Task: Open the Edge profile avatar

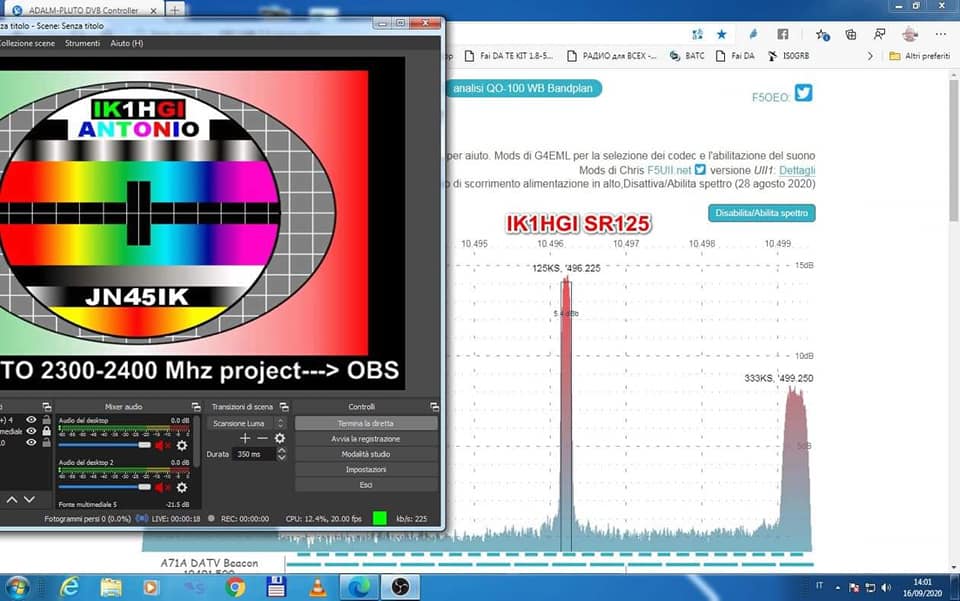Action: click(910, 34)
